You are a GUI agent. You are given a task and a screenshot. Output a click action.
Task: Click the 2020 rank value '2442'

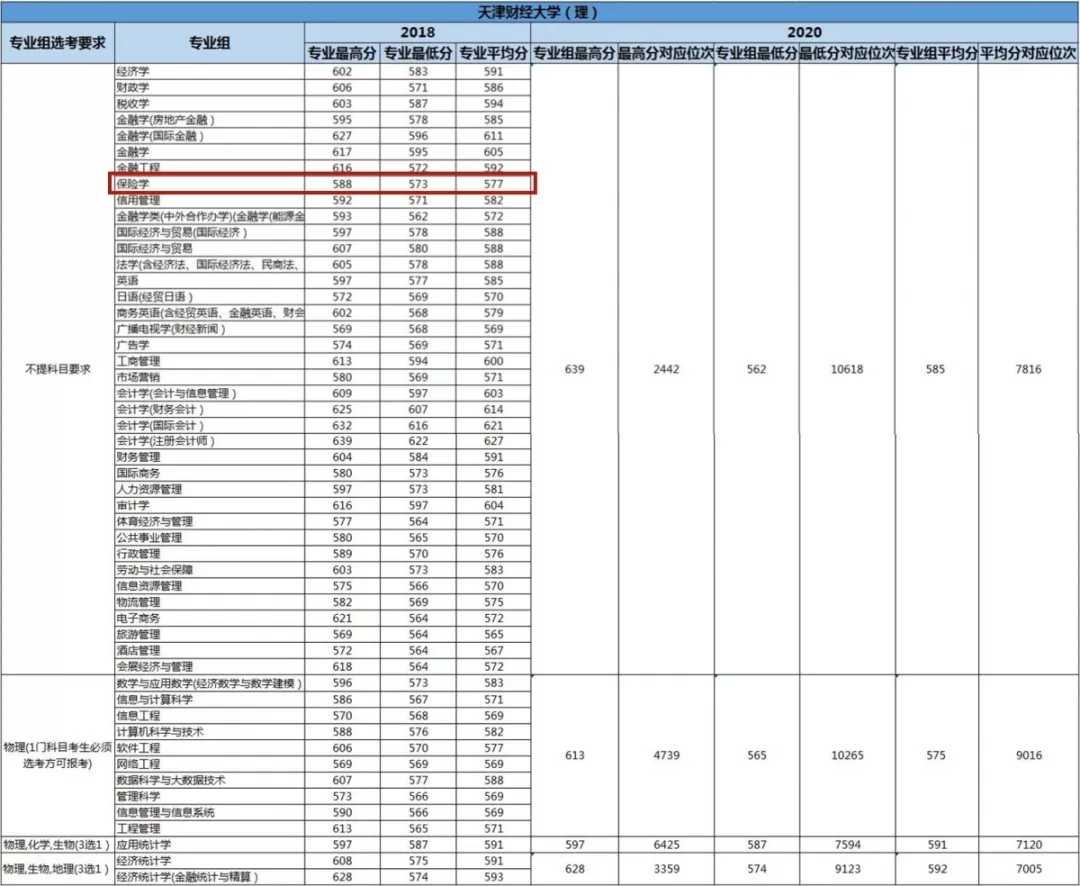click(666, 369)
